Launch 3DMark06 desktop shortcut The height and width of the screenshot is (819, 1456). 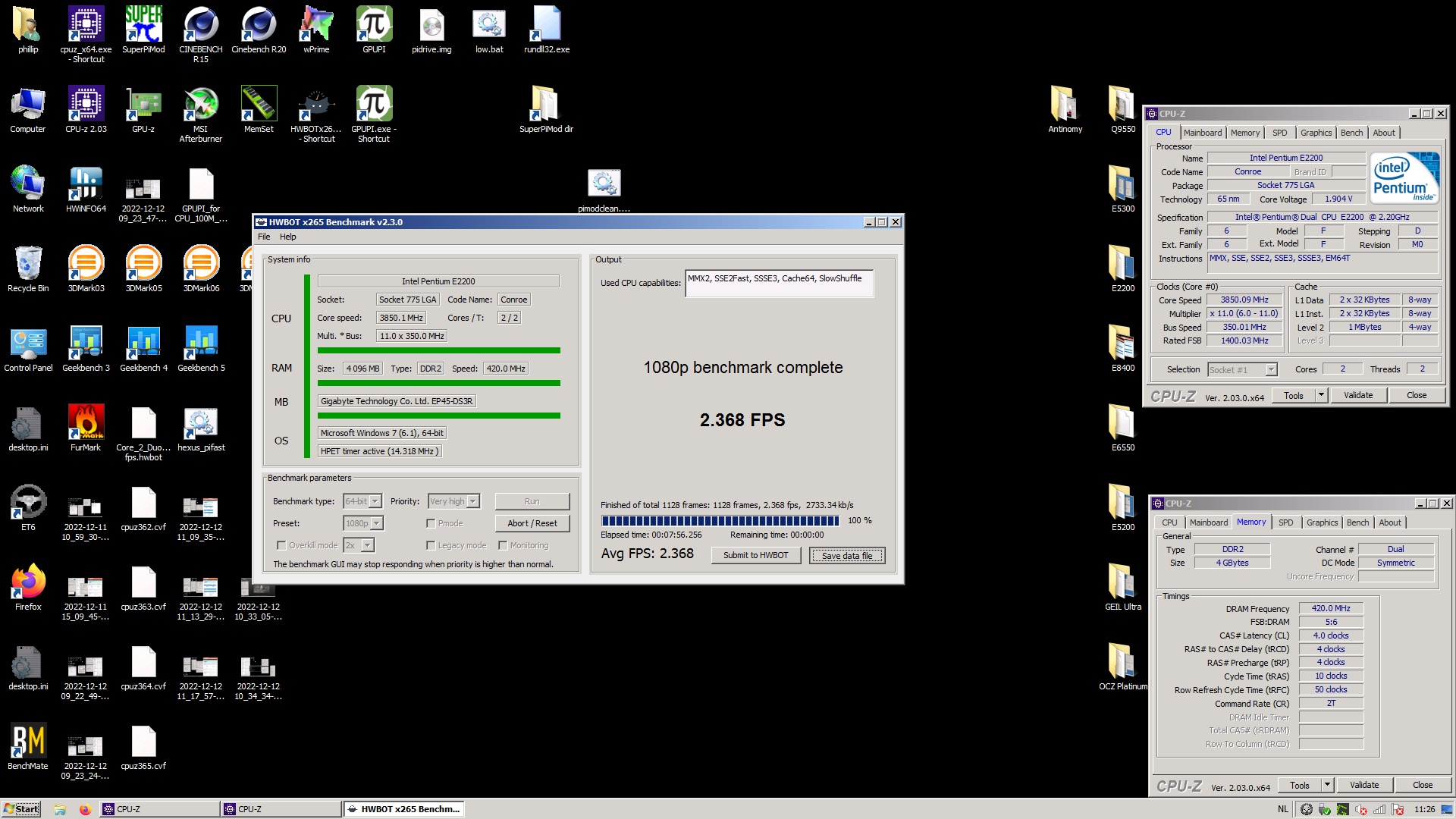tap(201, 269)
